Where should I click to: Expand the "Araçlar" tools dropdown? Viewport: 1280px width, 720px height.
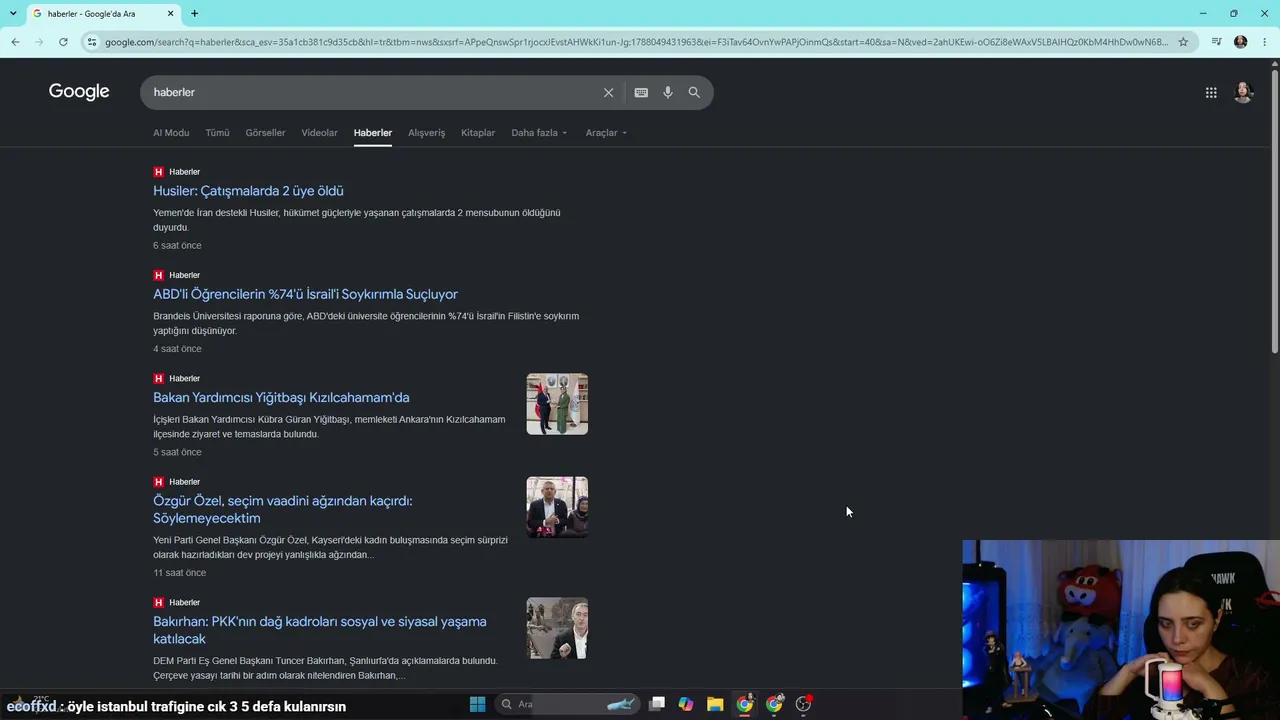coord(606,133)
